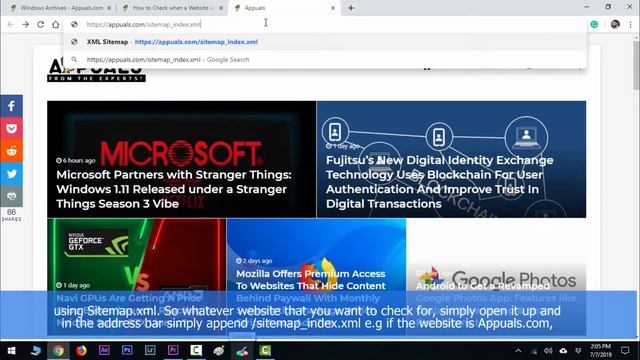This screenshot has width=640, height=360.
Task: Open the Navi GPUs GeForce GTX thumbnail
Action: click(x=137, y=277)
